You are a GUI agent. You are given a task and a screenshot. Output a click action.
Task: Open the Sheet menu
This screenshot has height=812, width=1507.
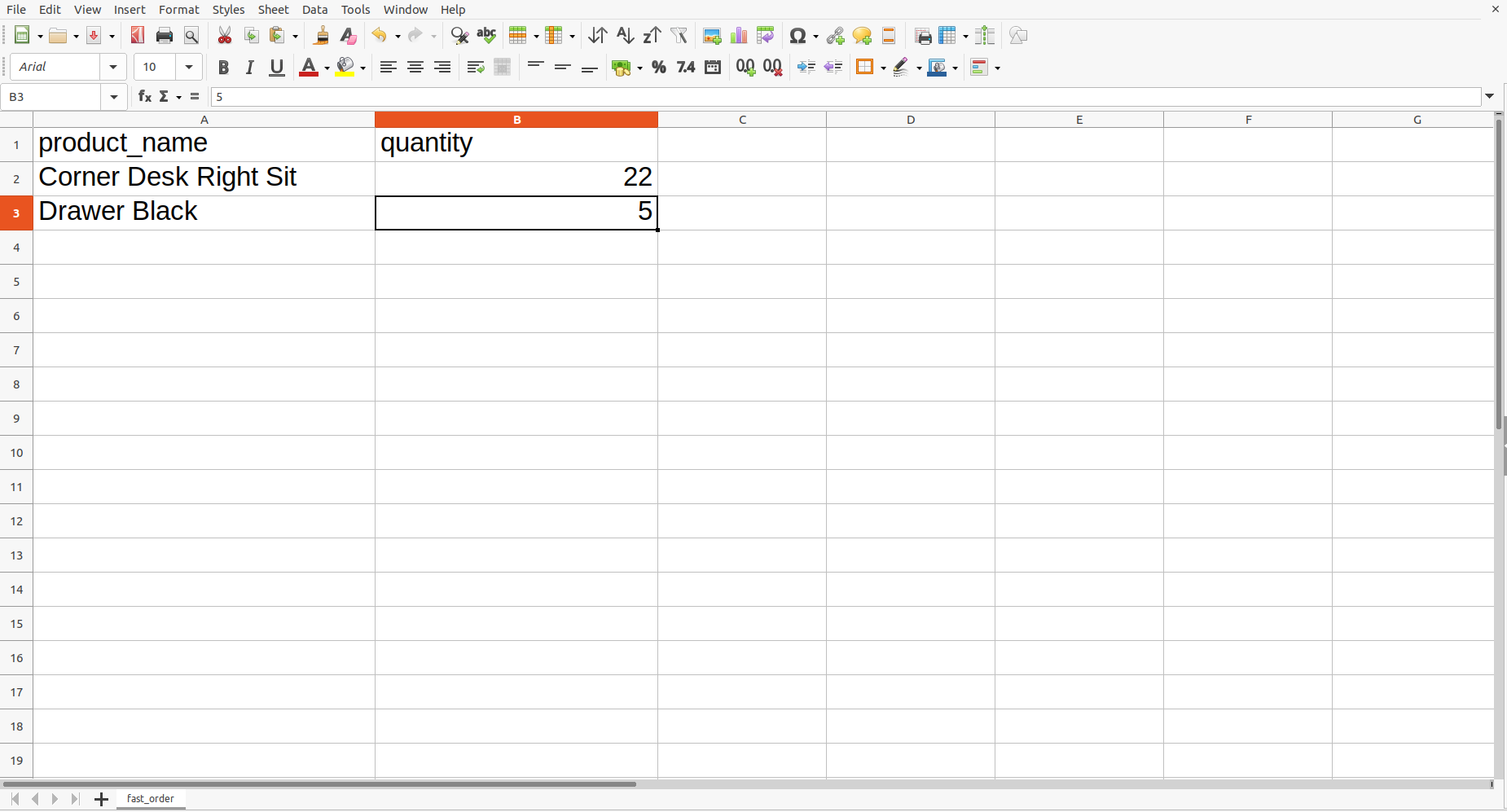click(274, 10)
